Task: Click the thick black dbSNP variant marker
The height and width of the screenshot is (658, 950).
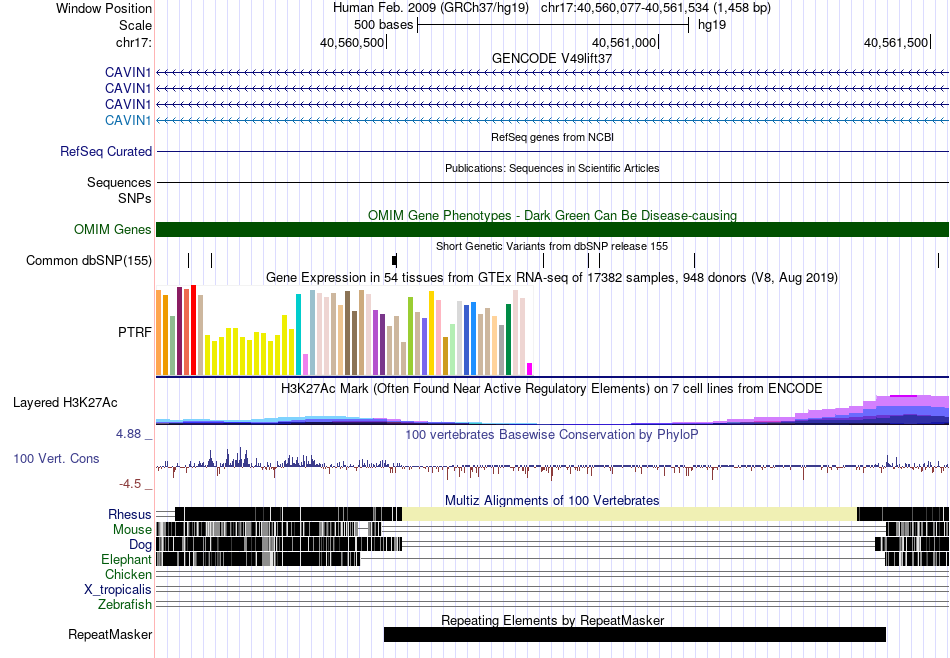Action: click(394, 261)
